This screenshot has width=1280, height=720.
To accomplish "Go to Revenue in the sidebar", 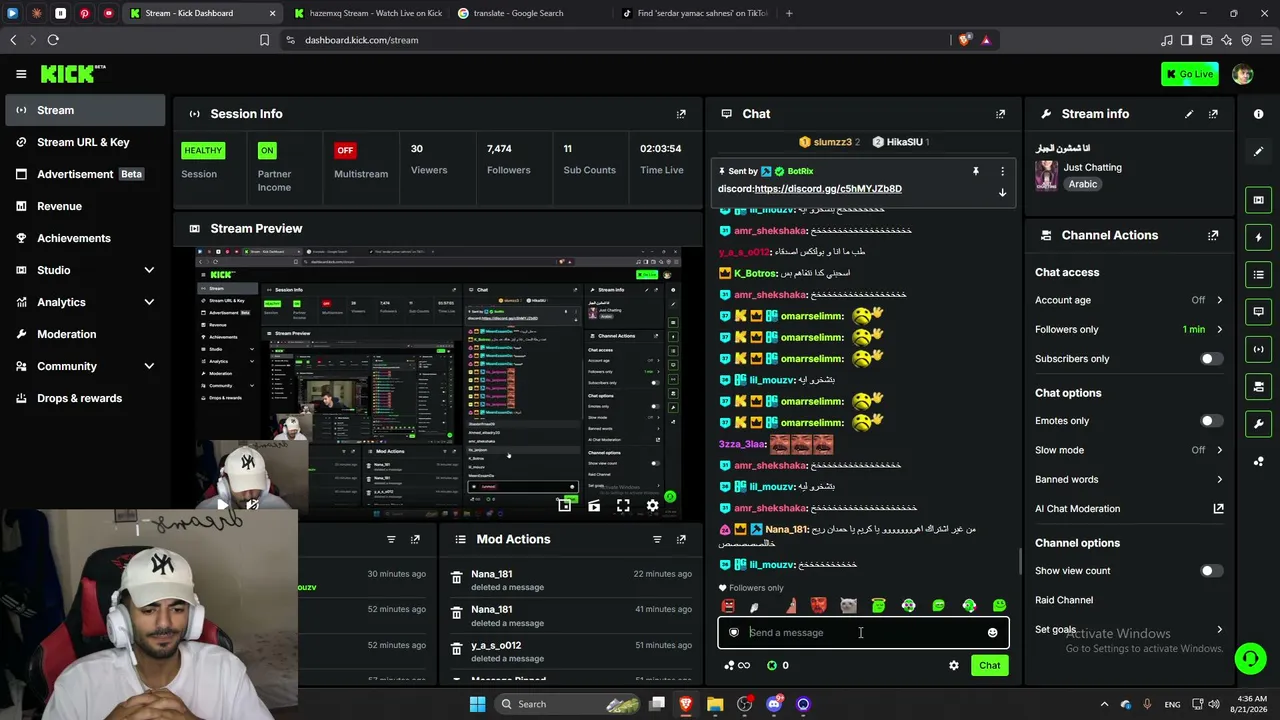I will click(85, 206).
